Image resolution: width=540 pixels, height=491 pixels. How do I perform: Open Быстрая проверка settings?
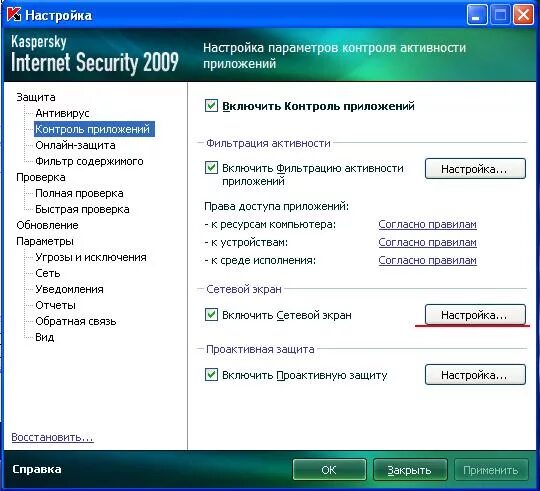(82, 209)
